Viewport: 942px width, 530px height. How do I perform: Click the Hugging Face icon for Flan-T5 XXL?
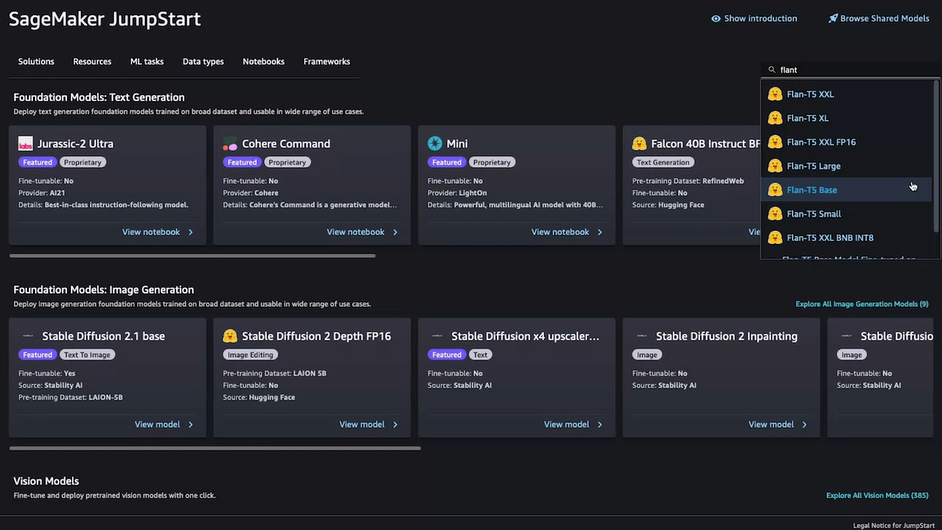pos(775,94)
